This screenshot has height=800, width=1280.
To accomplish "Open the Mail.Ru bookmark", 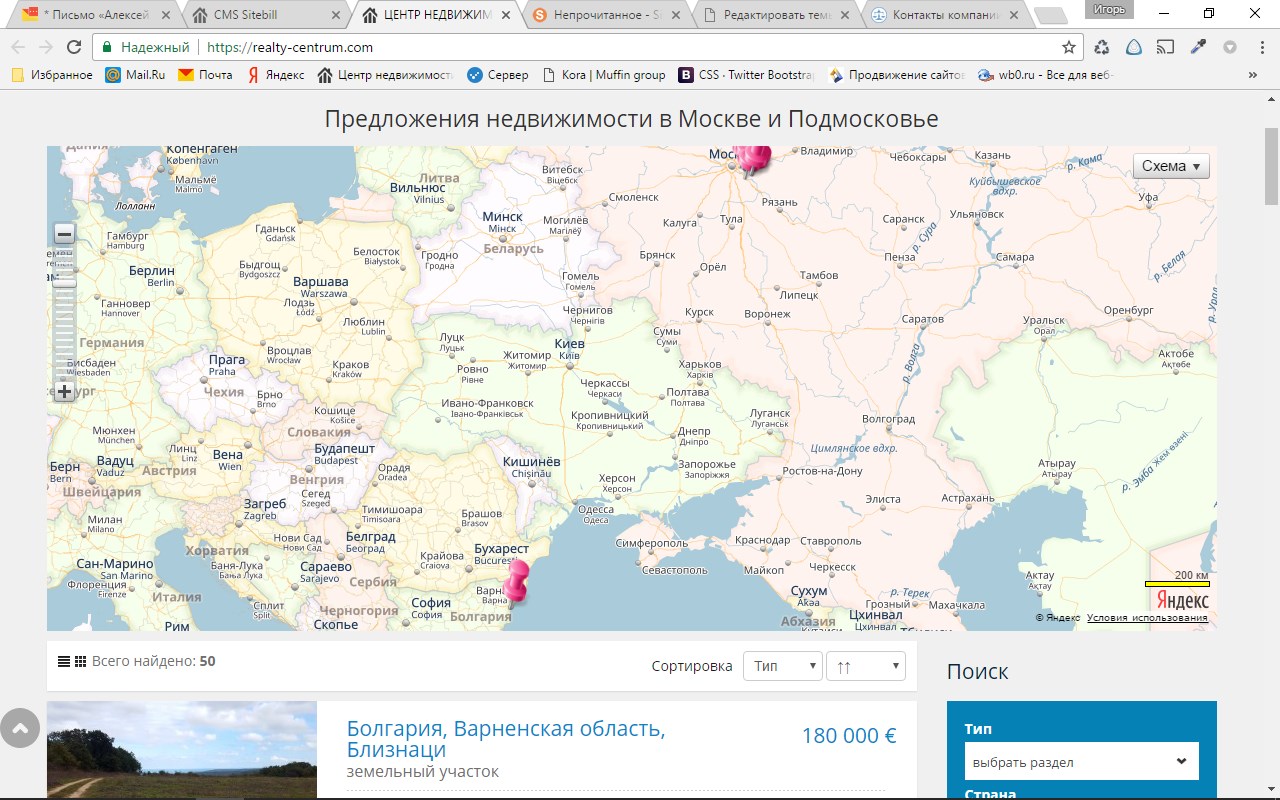I will [x=135, y=75].
